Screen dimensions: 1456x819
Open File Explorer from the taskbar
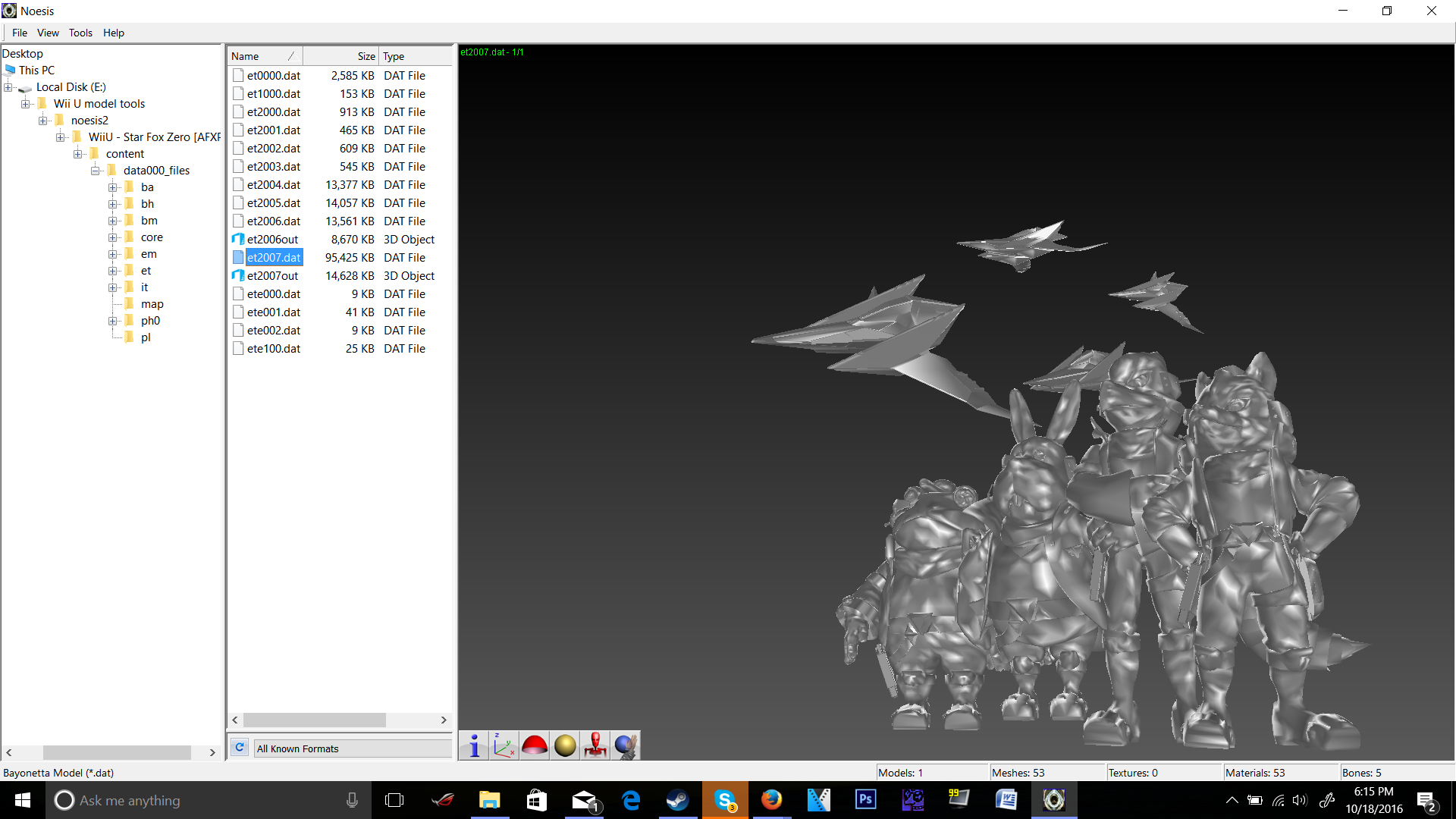tap(490, 800)
